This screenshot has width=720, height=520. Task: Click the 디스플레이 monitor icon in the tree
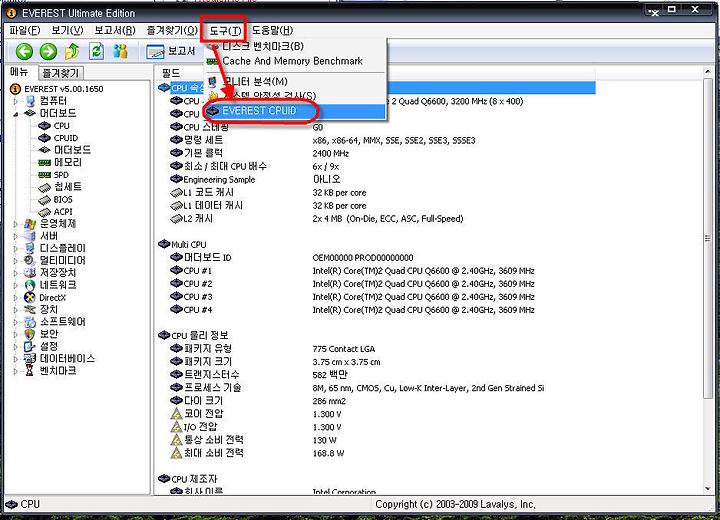tap(30, 248)
